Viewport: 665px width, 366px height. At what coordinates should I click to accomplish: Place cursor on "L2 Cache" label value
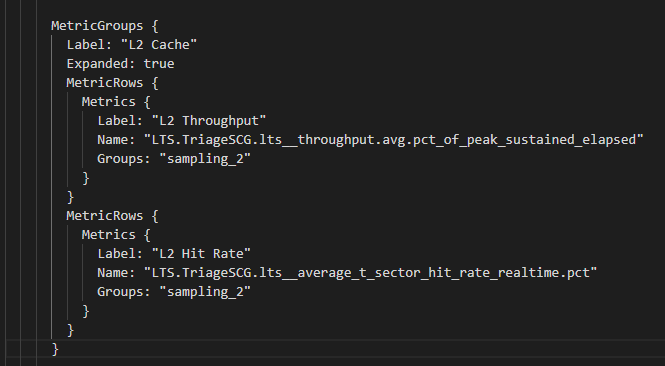[159, 45]
